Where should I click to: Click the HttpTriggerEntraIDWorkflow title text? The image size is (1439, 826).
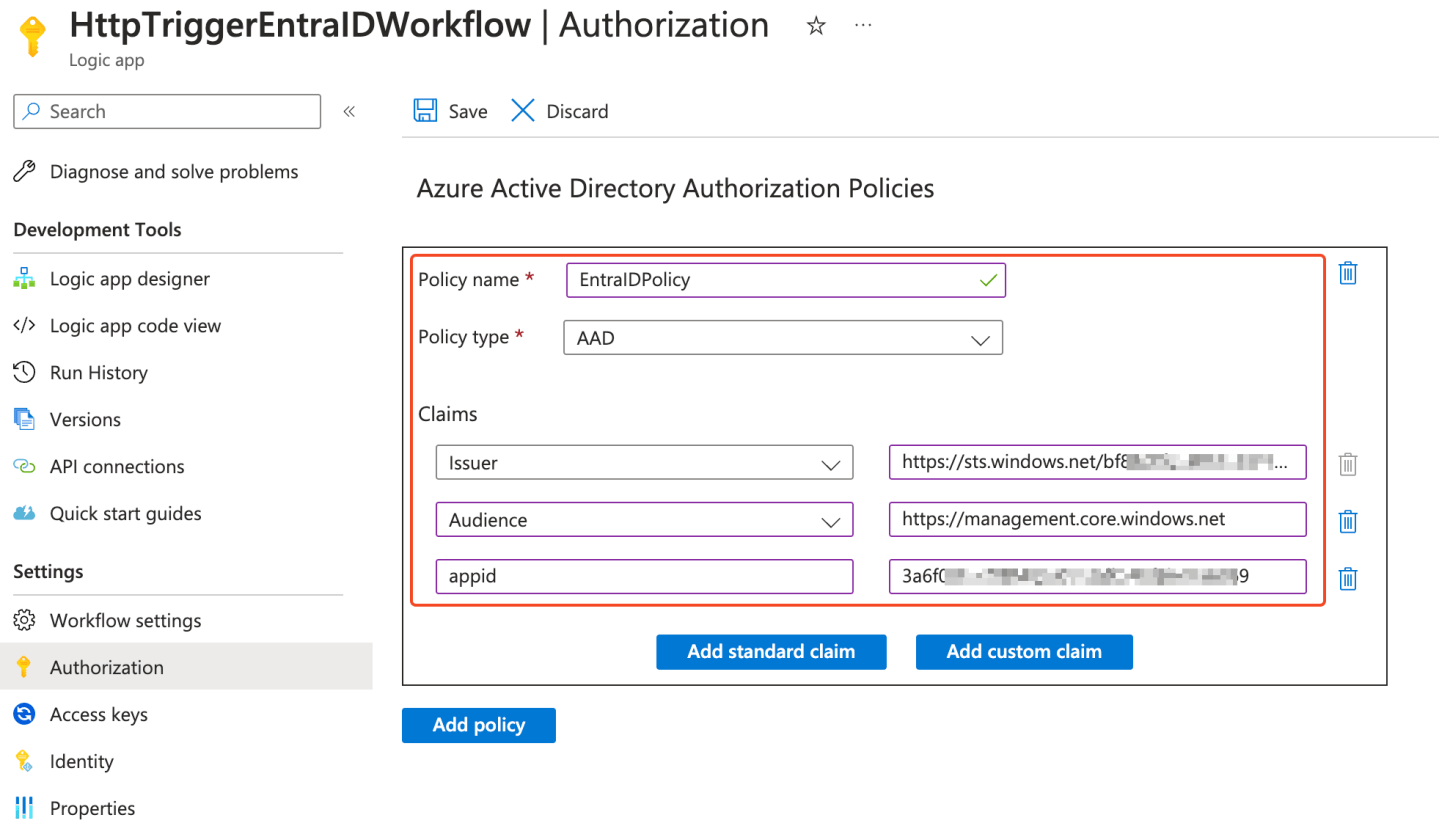click(x=300, y=25)
